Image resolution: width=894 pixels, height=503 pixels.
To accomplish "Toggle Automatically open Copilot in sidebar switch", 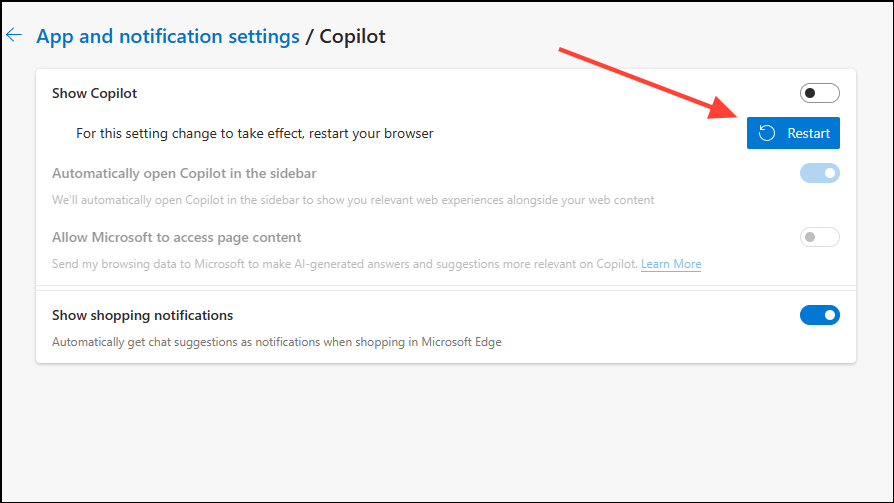I will [x=819, y=174].
